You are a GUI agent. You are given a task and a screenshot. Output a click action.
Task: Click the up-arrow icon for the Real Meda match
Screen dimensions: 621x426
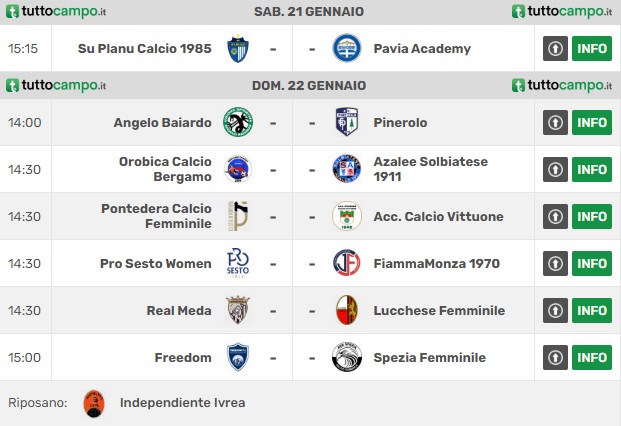555,310
